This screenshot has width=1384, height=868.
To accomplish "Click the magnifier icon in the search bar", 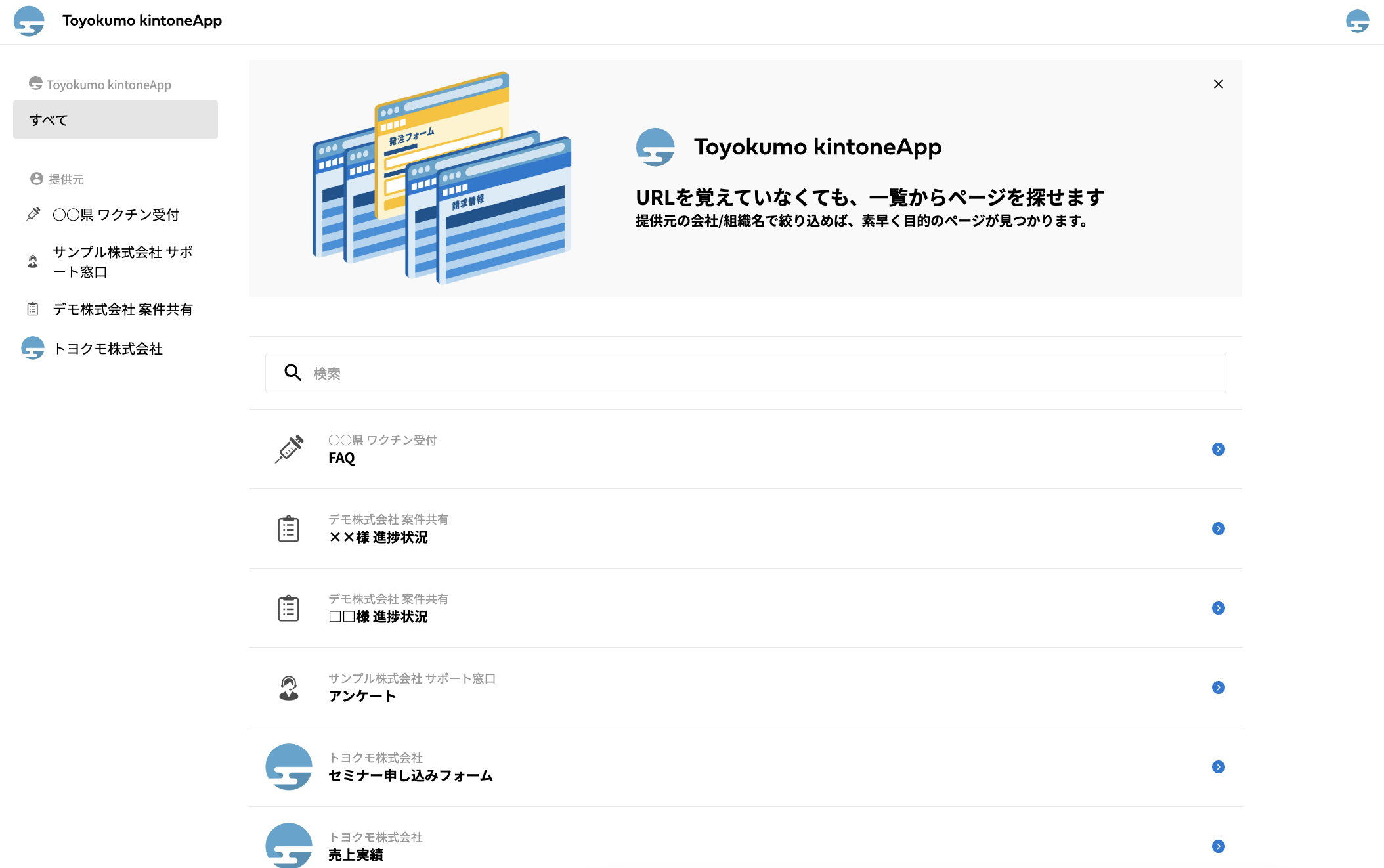I will click(293, 373).
